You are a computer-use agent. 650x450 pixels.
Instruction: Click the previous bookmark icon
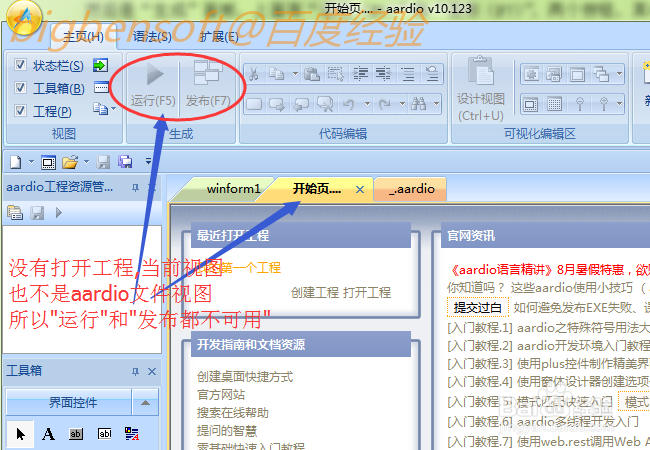pyautogui.click(x=301, y=104)
